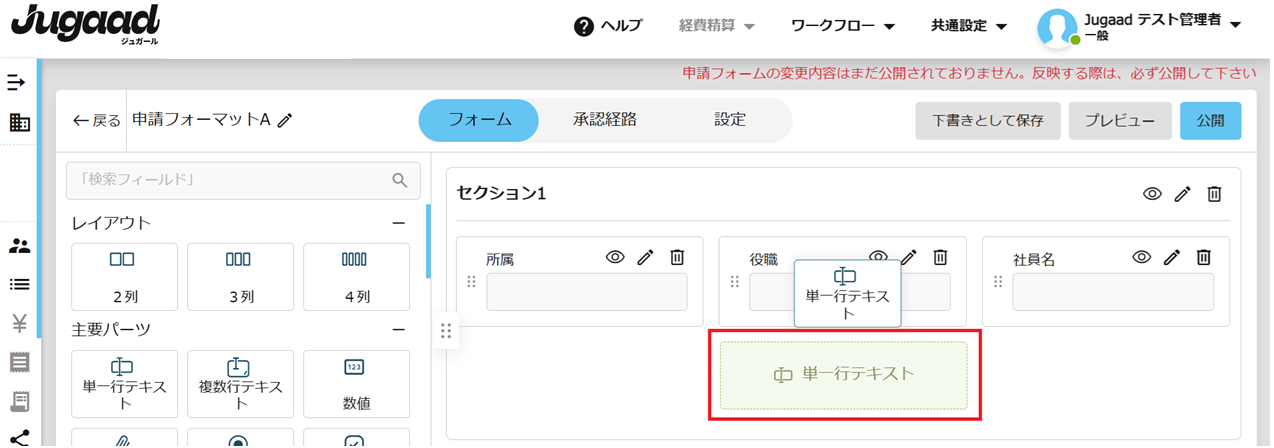Image resolution: width=1274 pixels, height=448 pixels.
Task: Open the 経費精算 dropdown menu
Action: (717, 26)
